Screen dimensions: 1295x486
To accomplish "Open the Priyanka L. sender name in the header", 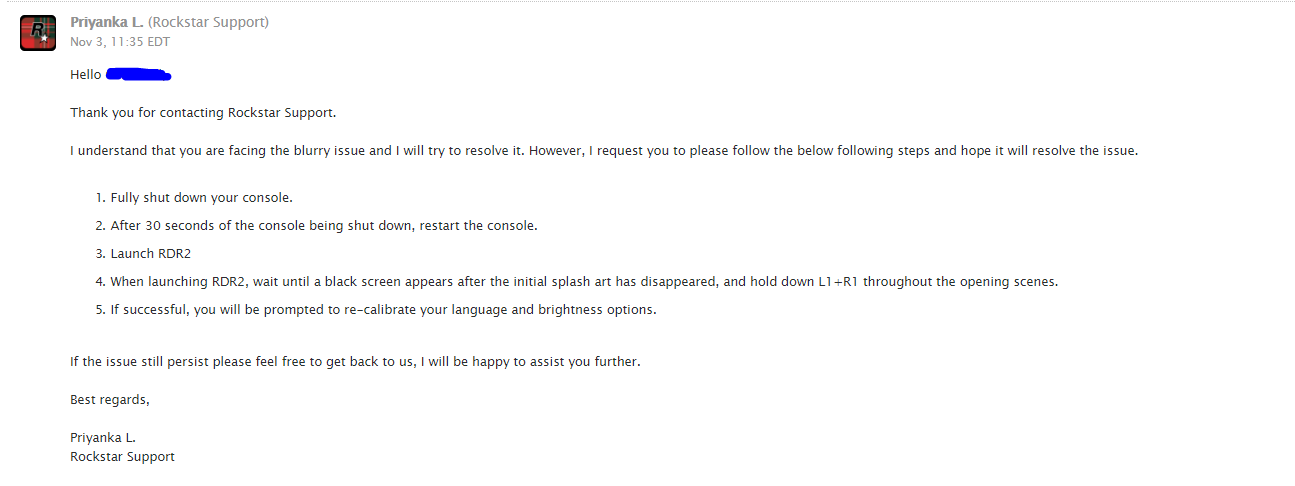I will tap(107, 22).
